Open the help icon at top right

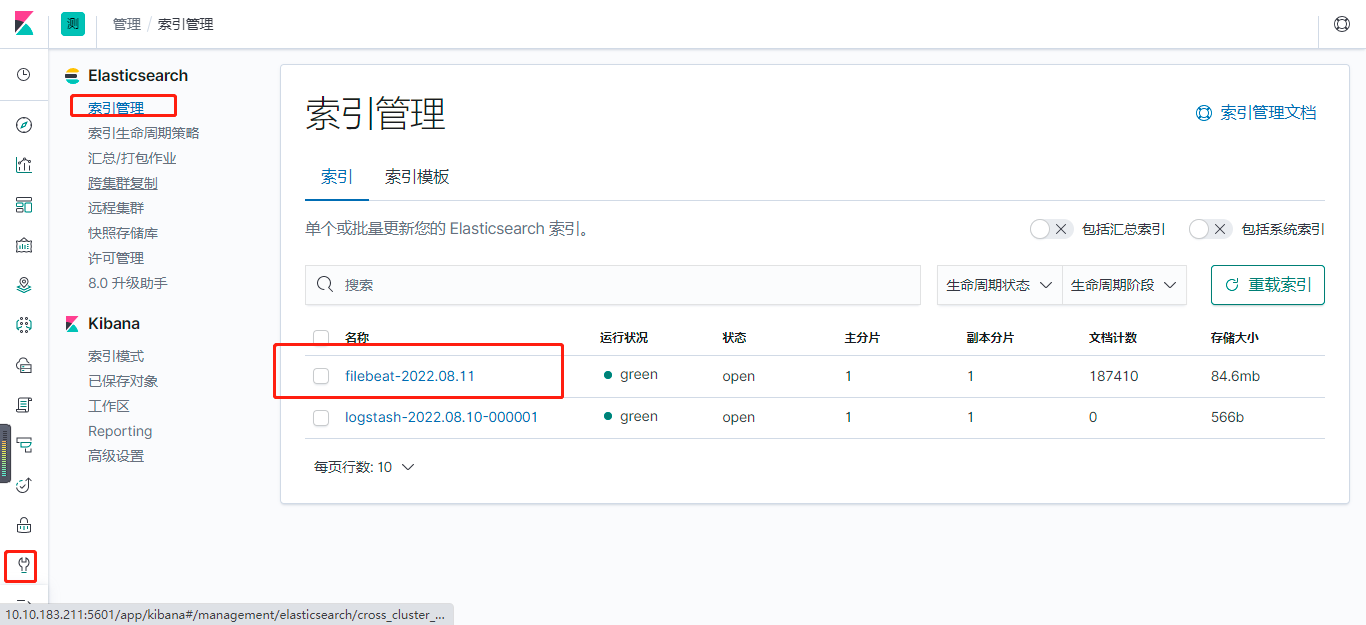pyautogui.click(x=1342, y=24)
